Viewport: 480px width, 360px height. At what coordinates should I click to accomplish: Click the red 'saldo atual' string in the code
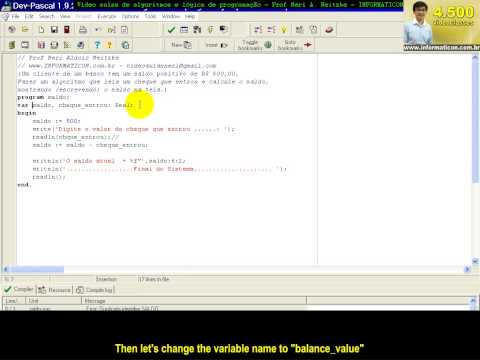click(90, 161)
